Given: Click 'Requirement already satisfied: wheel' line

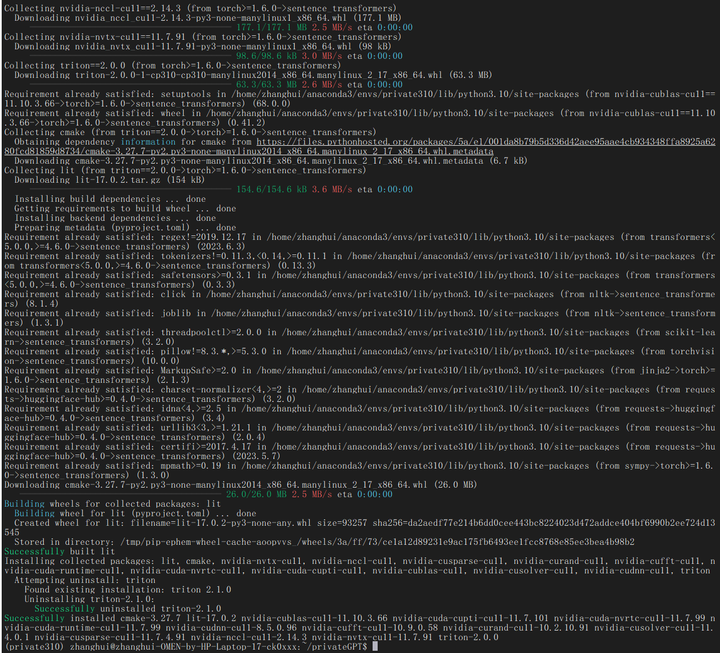Looking at the screenshot, I should [x=360, y=118].
